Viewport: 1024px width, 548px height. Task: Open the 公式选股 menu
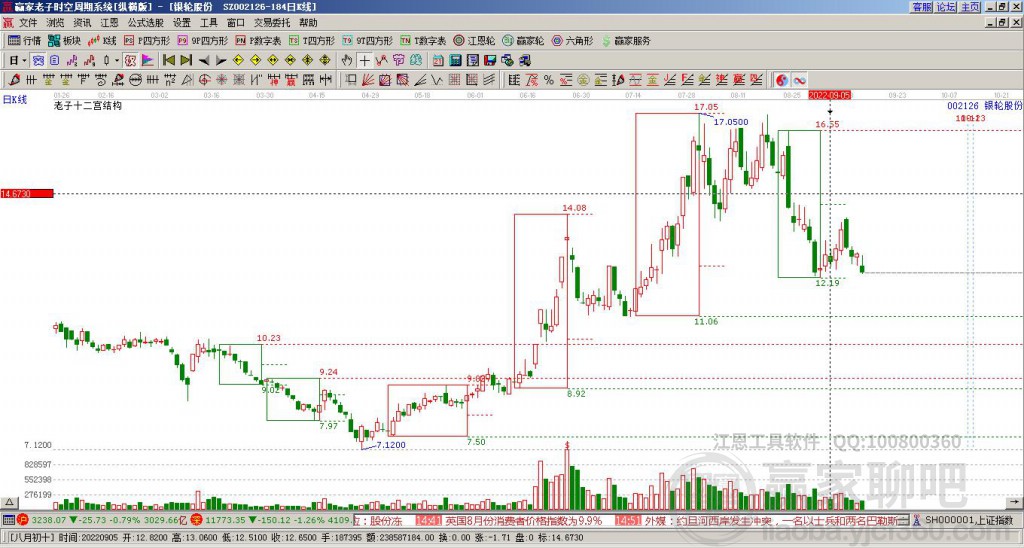coord(146,23)
